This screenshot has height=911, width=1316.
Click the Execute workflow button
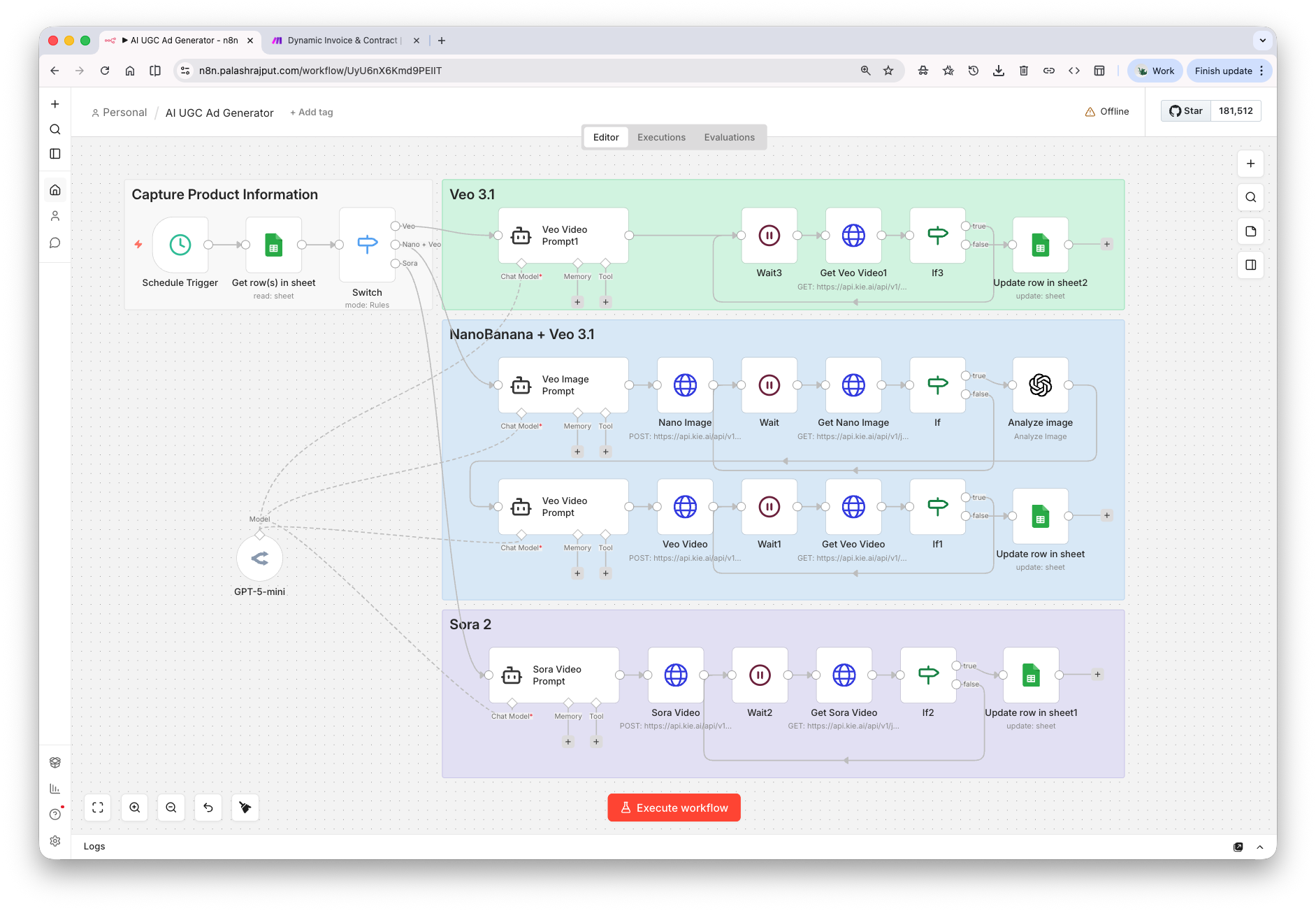(673, 808)
